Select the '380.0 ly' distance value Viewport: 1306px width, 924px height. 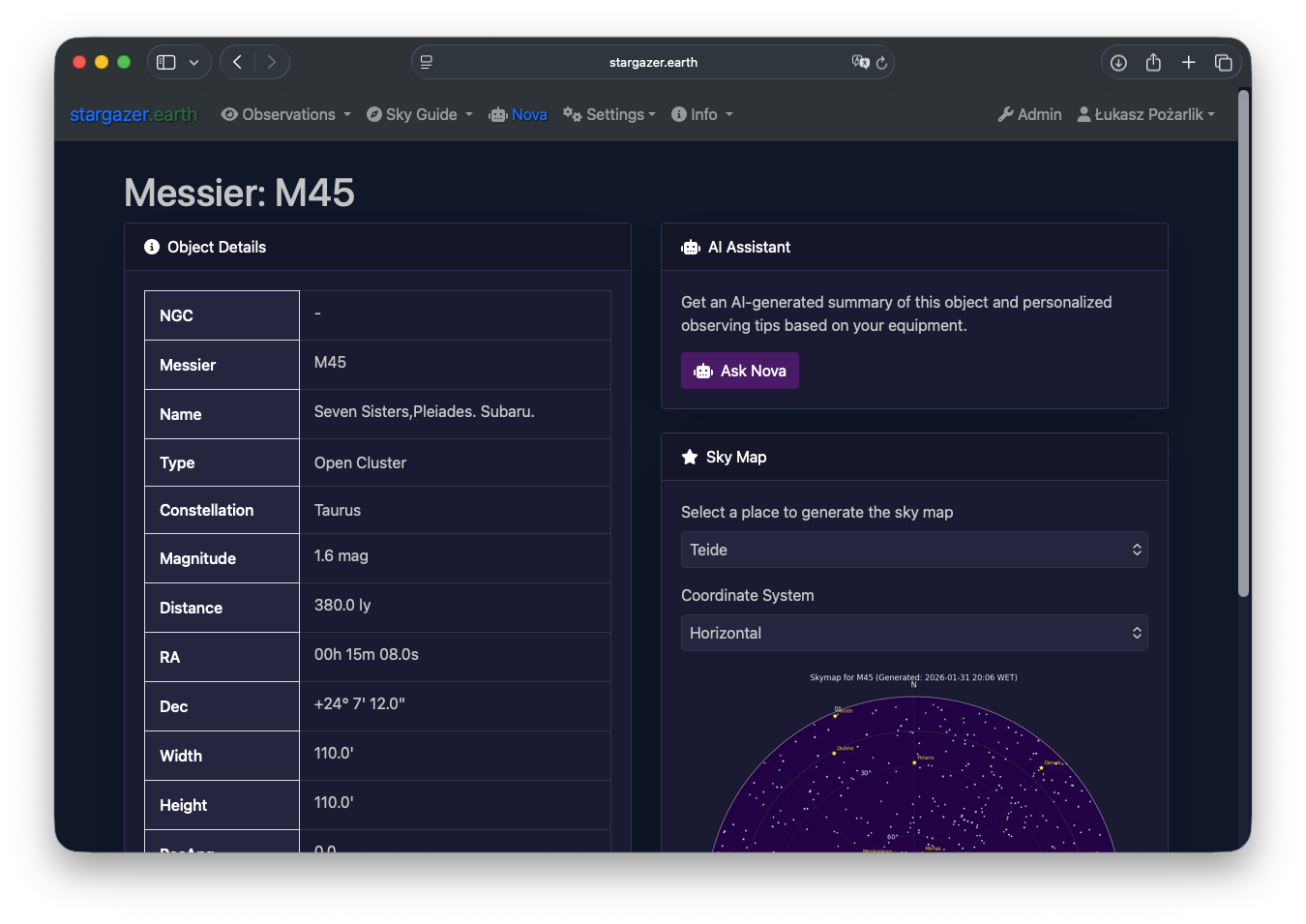click(342, 605)
